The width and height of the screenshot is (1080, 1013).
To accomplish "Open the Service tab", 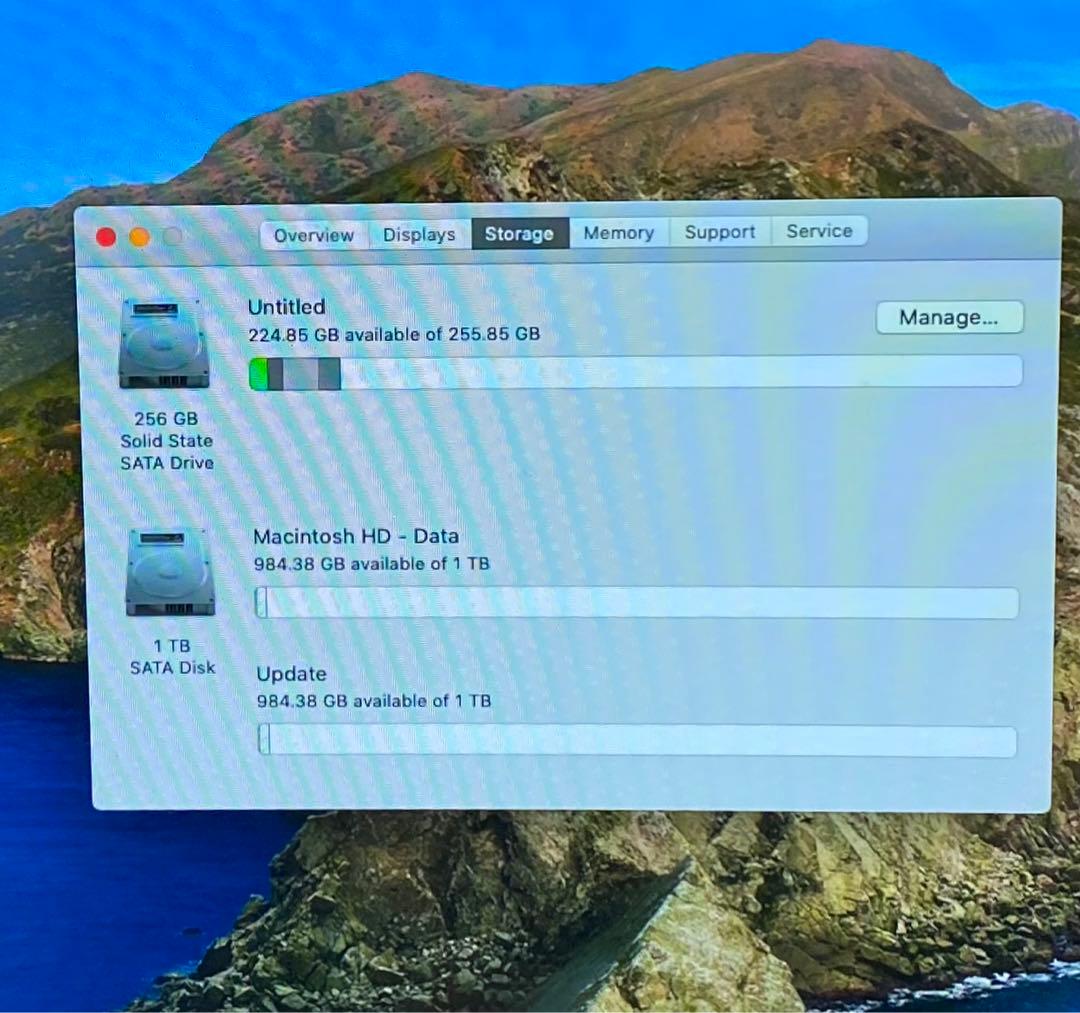I will pos(819,231).
